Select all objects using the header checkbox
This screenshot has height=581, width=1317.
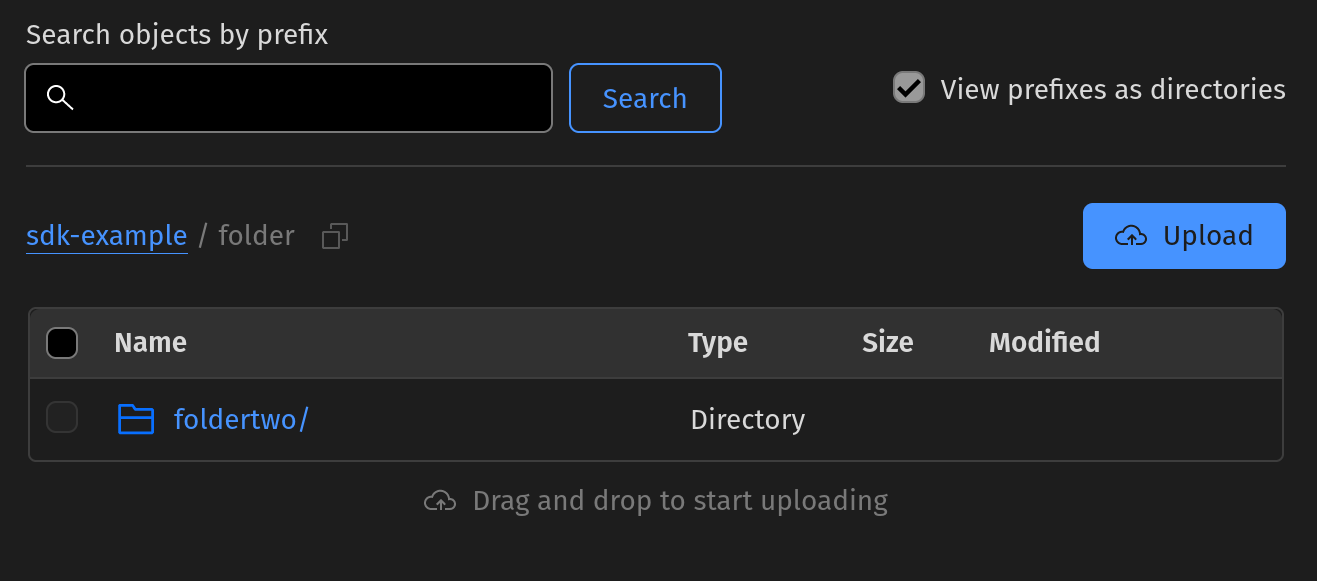pyautogui.click(x=62, y=342)
